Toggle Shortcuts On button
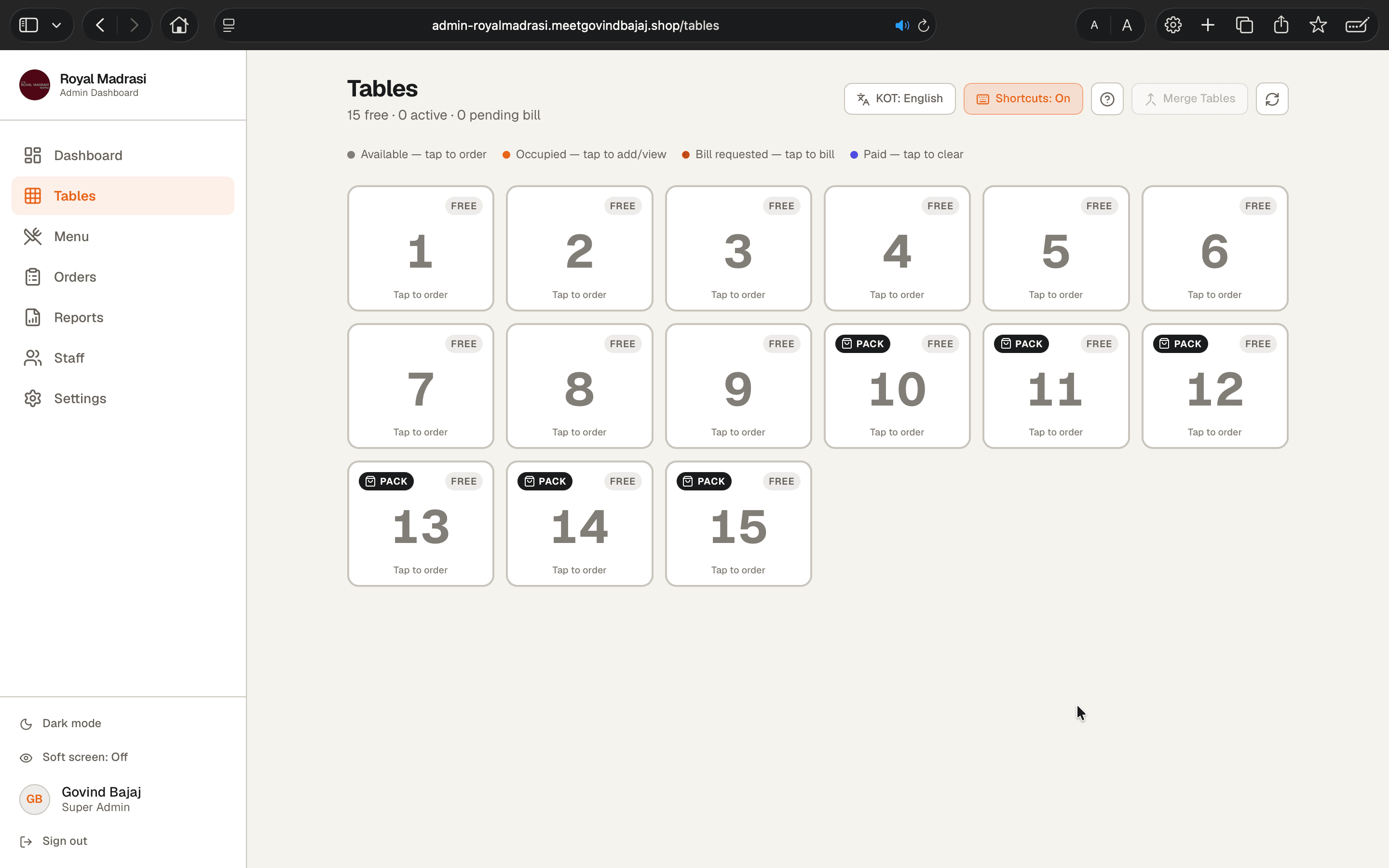 [x=1023, y=99]
